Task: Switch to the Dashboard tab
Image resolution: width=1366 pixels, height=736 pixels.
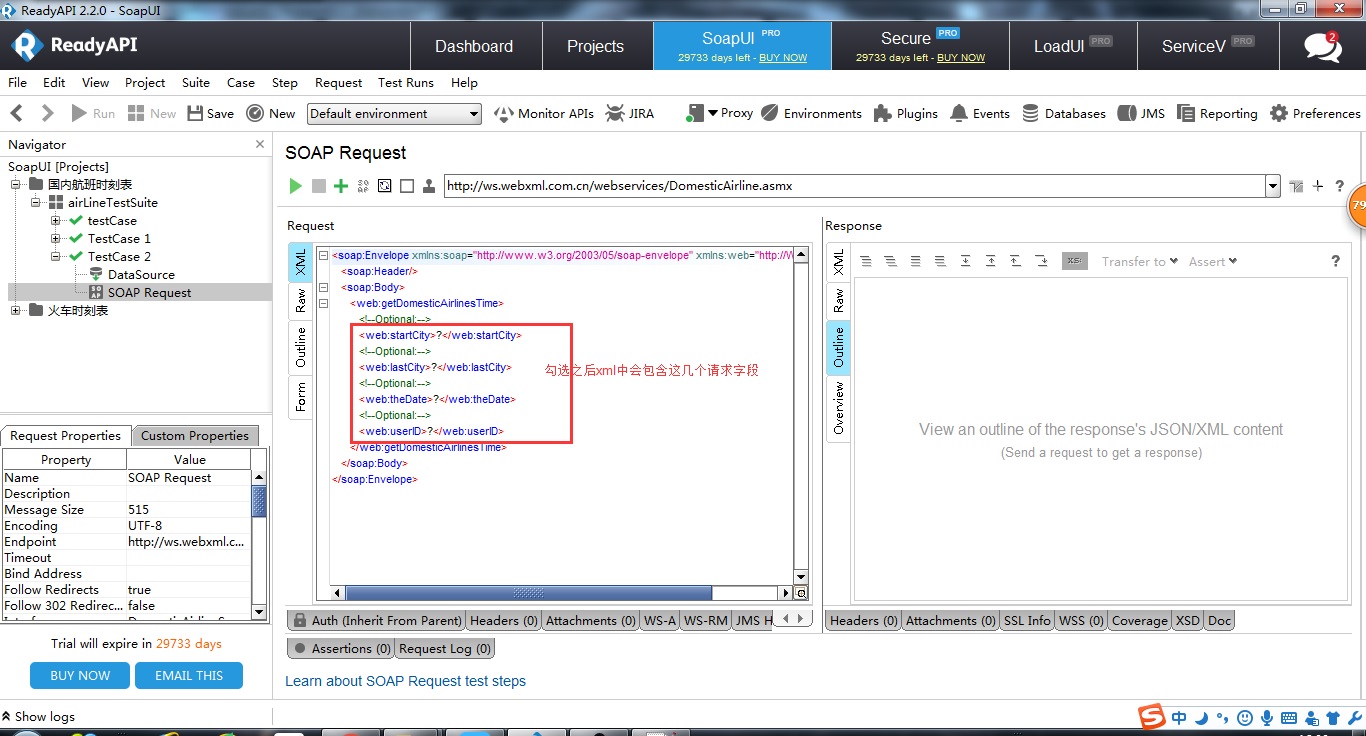Action: 474,46
